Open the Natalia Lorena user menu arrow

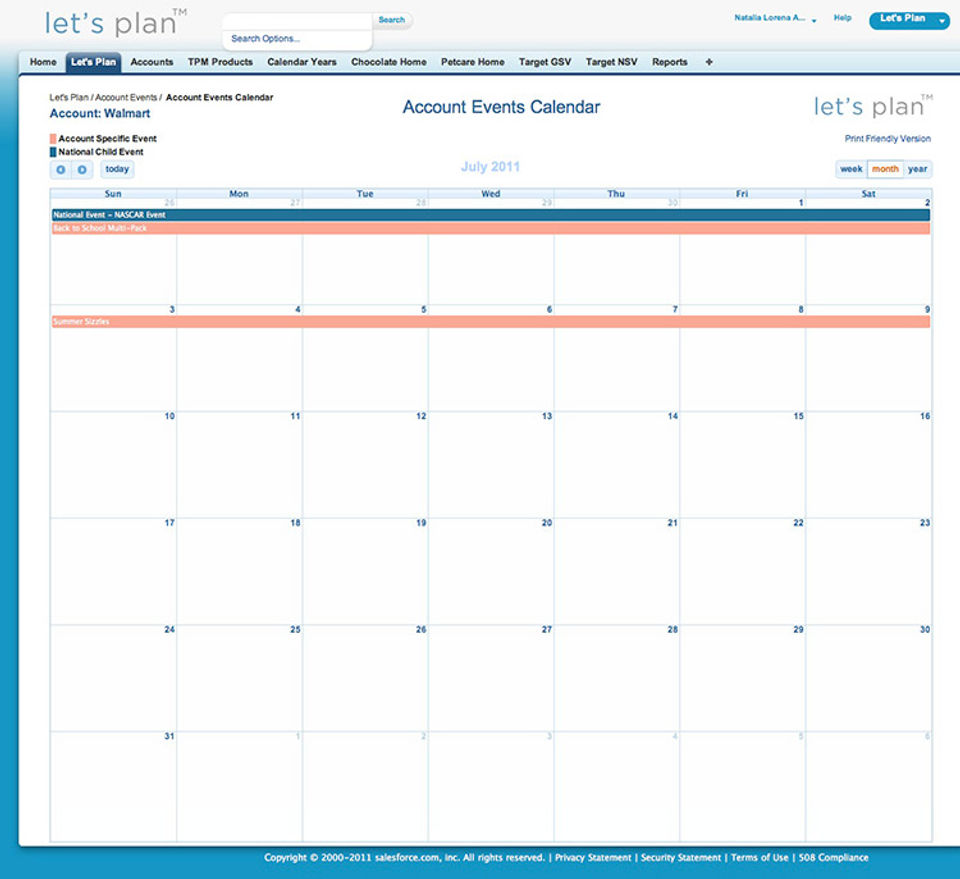click(x=814, y=20)
